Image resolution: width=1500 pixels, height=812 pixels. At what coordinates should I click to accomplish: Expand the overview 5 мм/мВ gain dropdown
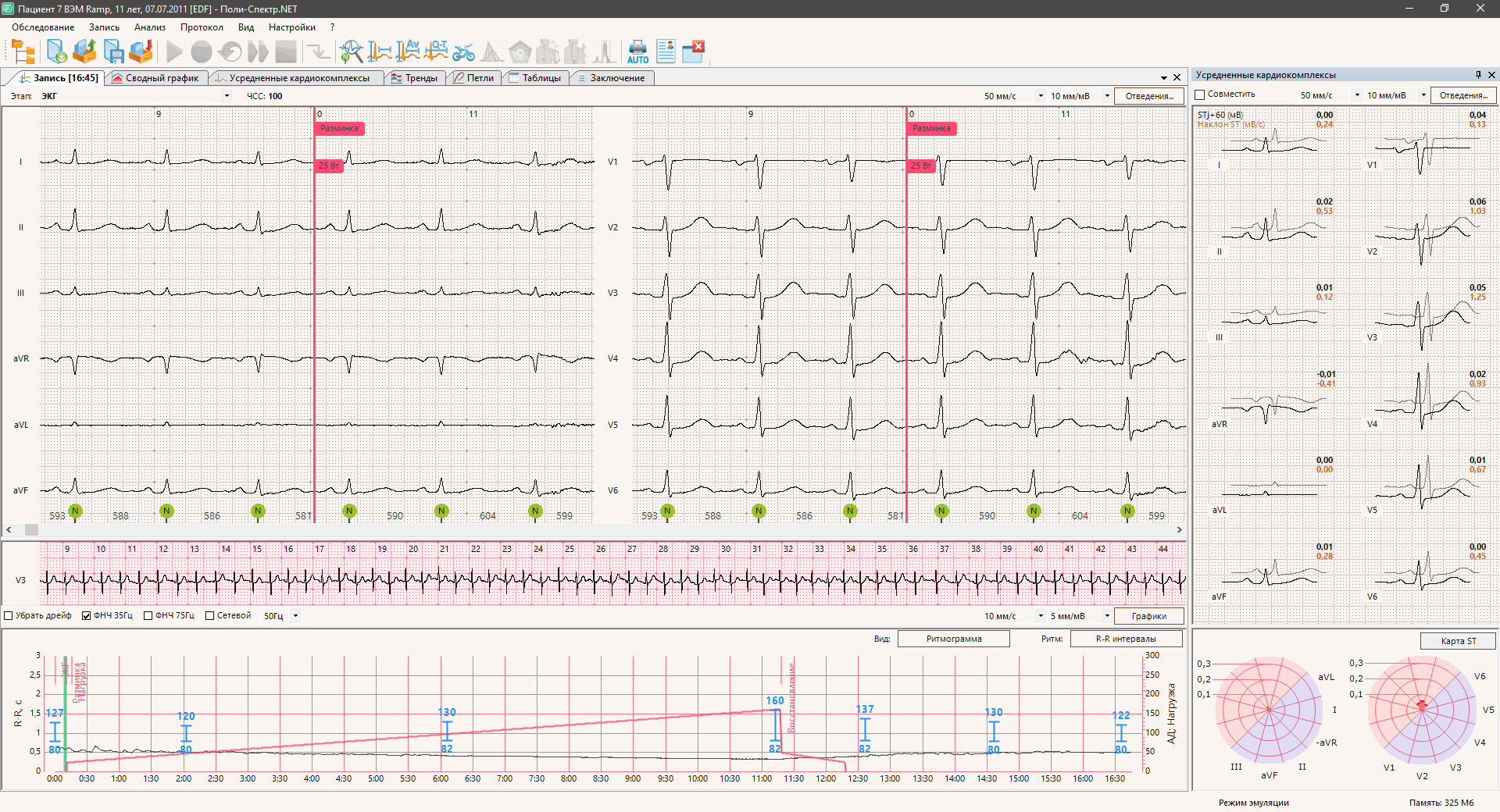1107,616
